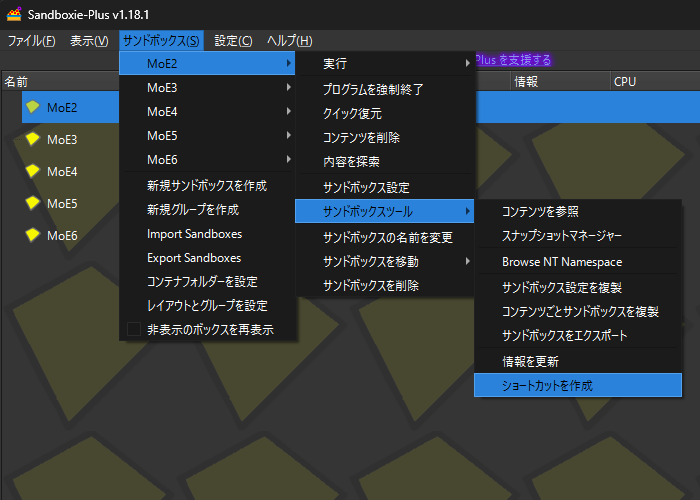
Task: Click the 名前 column header
Action: 60,82
